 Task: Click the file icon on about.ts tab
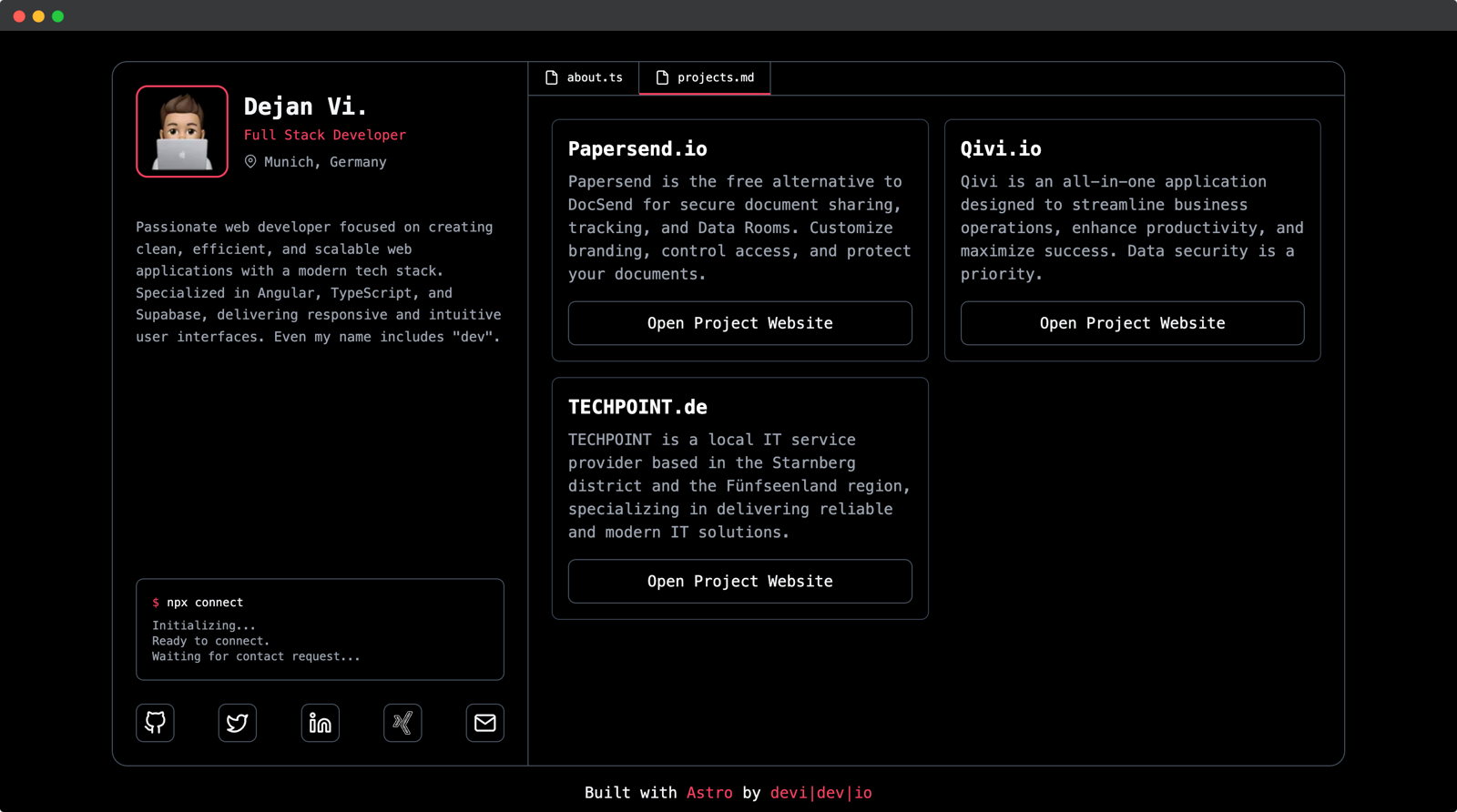[551, 77]
